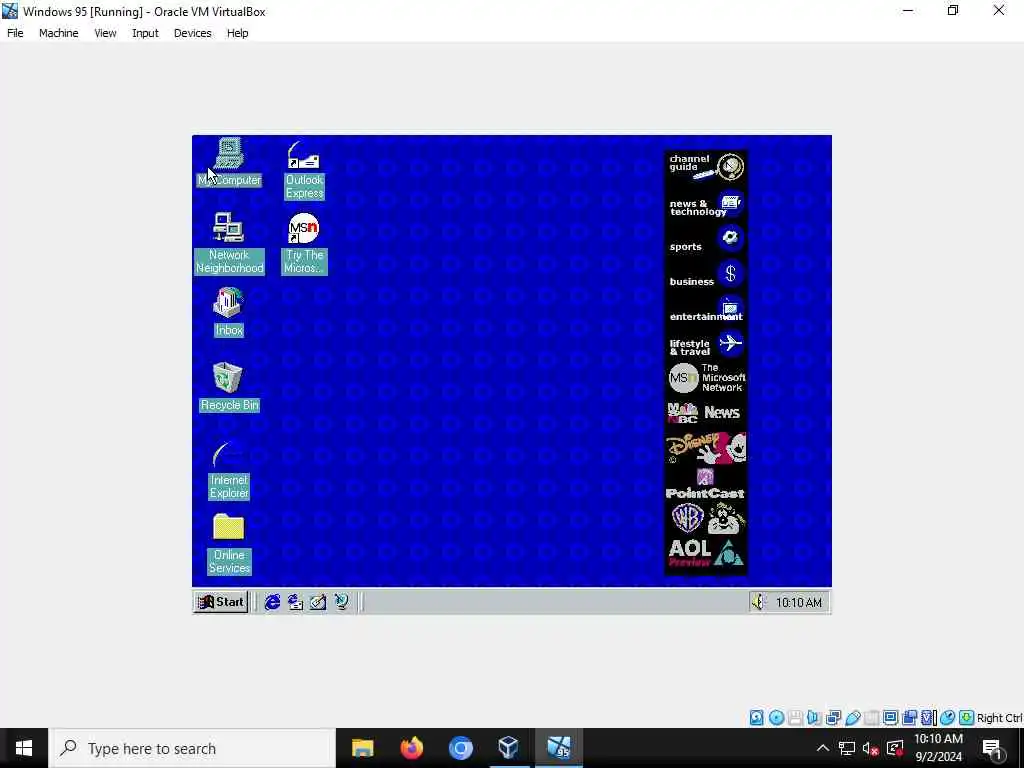Open the Windows 95 Start button
1024x768 pixels.
(x=221, y=601)
